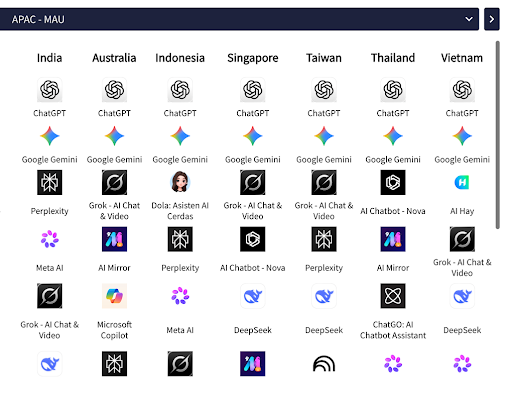The width and height of the screenshot is (512, 401).
Task: Click the vertical scrollbar on the right
Action: 498,135
